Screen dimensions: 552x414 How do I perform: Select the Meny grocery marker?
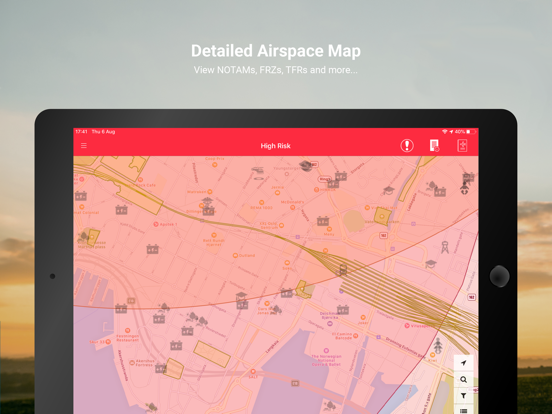329,229
